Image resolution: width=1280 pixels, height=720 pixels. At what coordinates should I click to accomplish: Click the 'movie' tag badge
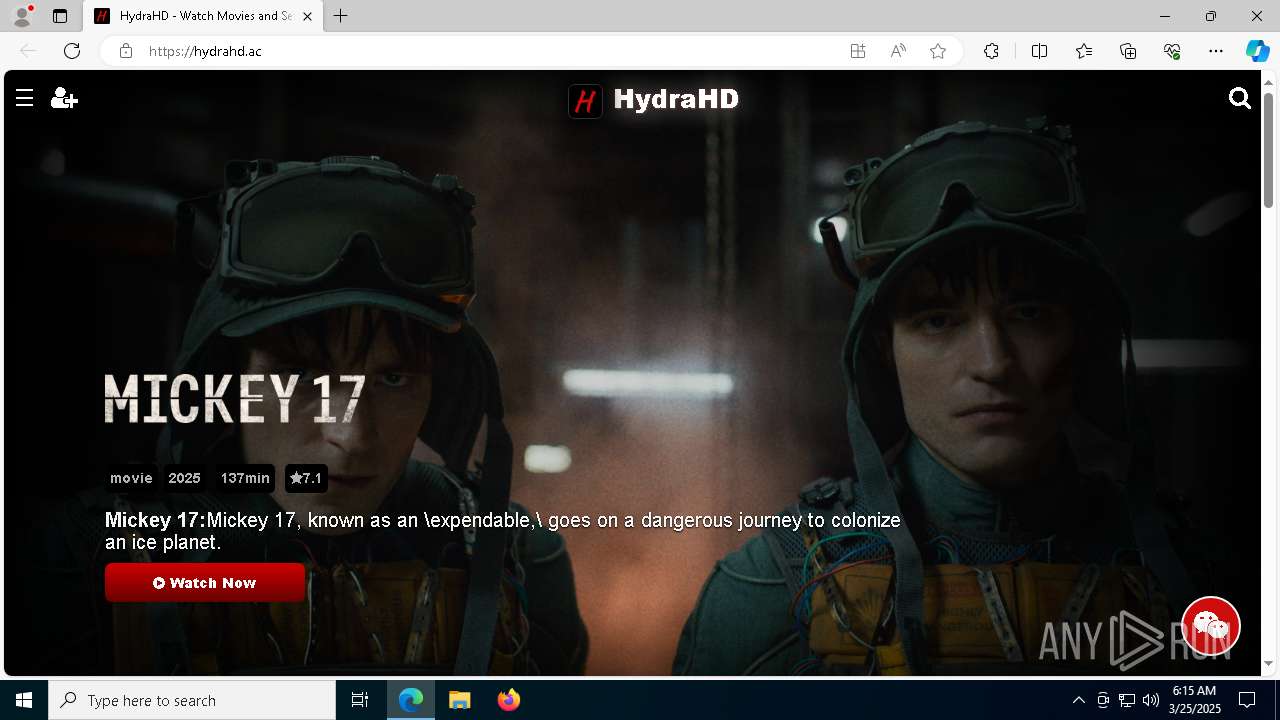coord(131,478)
